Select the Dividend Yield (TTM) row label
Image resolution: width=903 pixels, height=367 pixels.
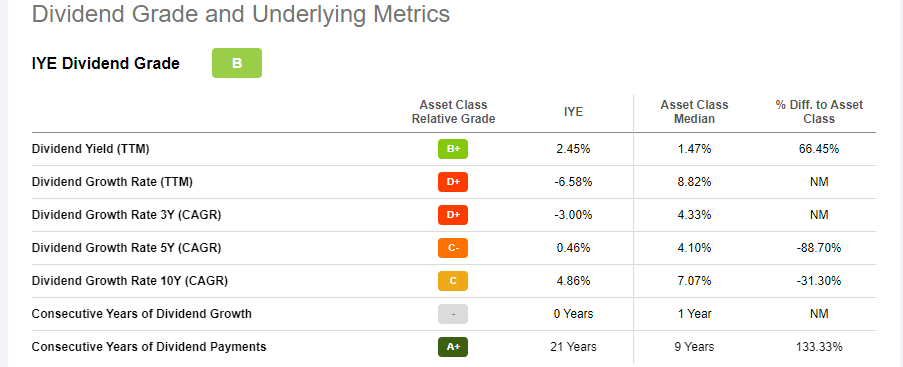90,149
